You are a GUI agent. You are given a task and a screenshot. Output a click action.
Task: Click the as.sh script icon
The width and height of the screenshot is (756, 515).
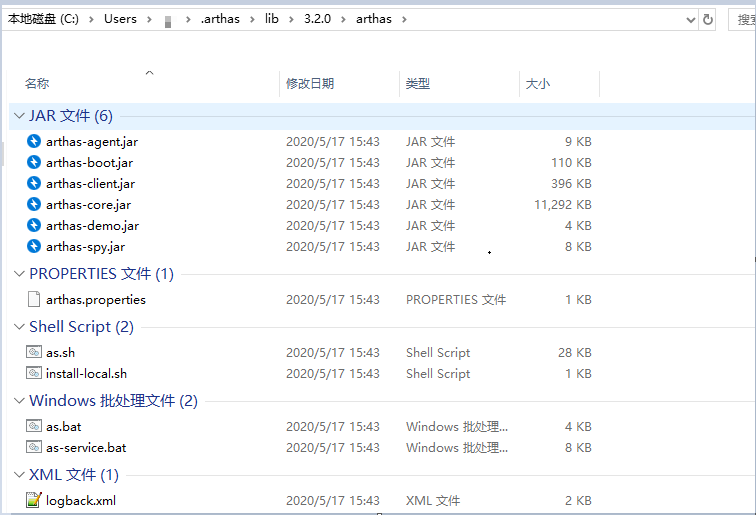click(x=34, y=352)
